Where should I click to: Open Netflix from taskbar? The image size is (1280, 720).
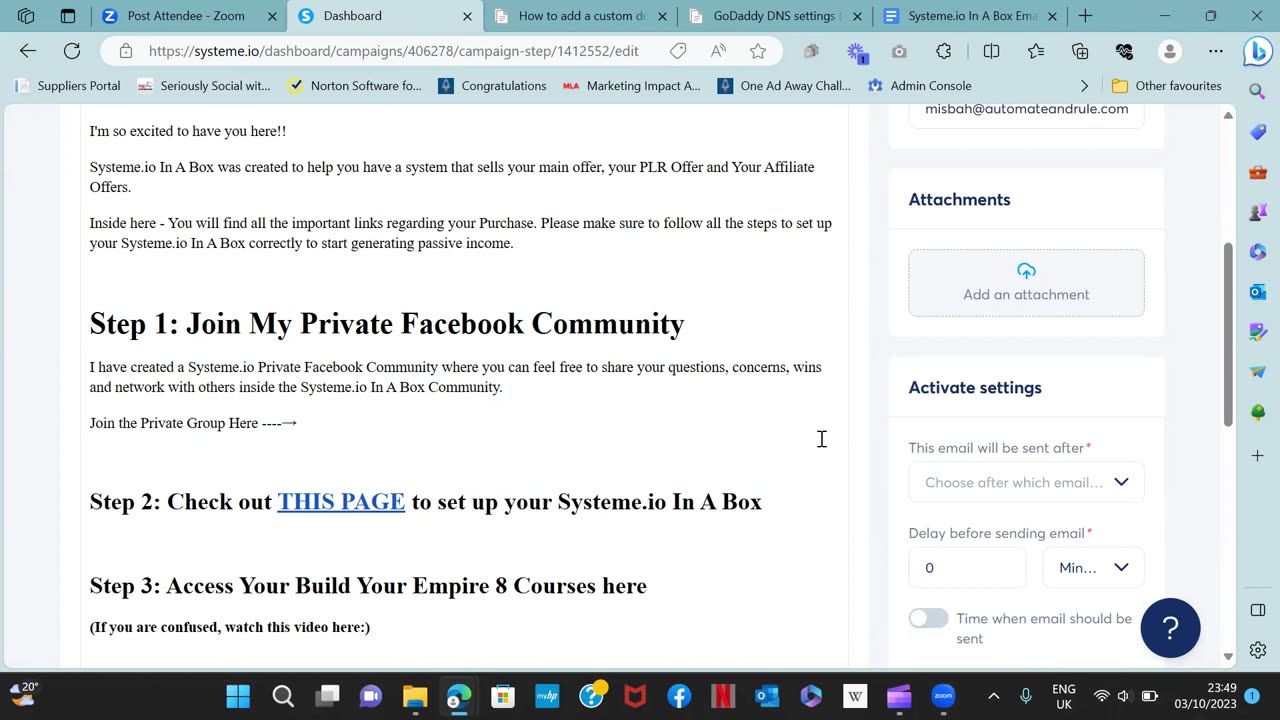click(723, 696)
